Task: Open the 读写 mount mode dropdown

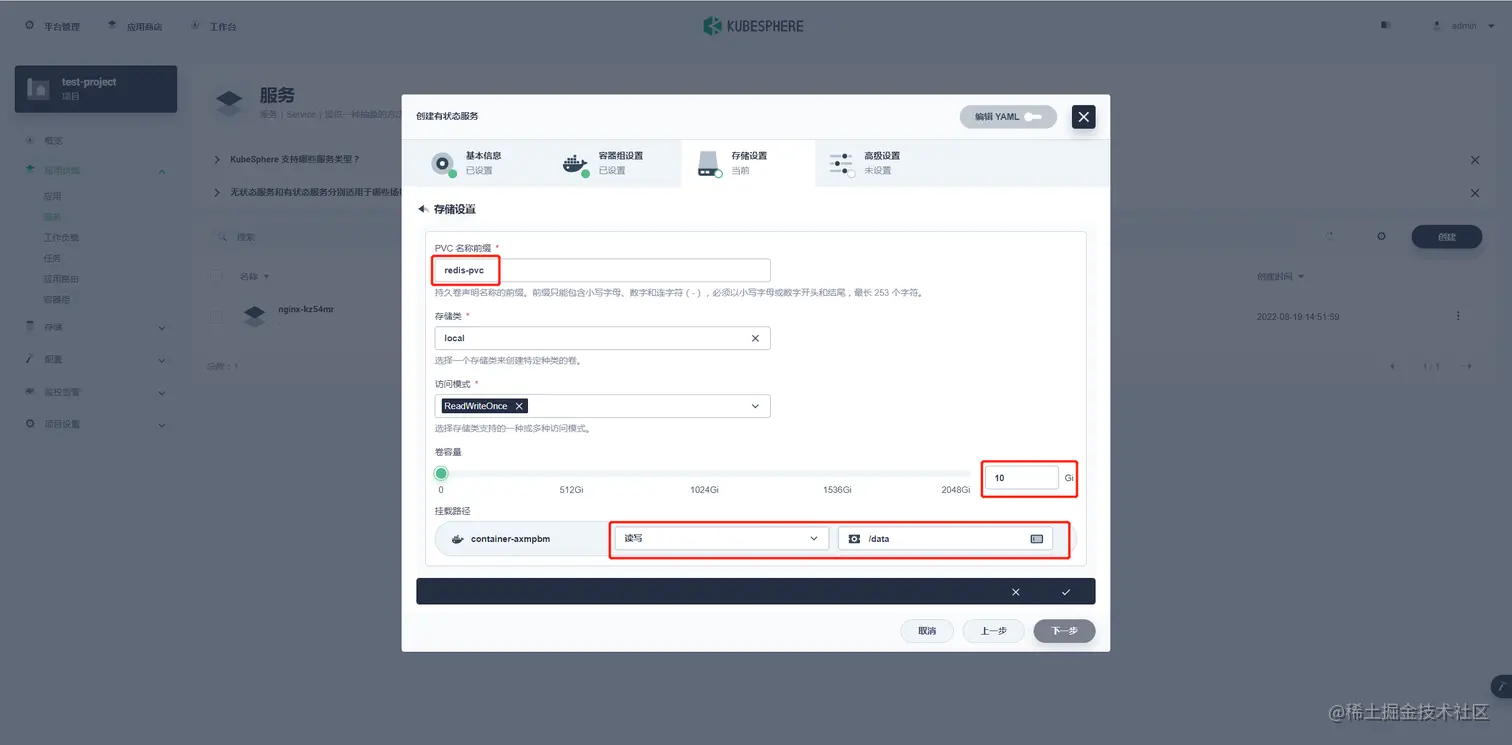Action: (x=721, y=538)
